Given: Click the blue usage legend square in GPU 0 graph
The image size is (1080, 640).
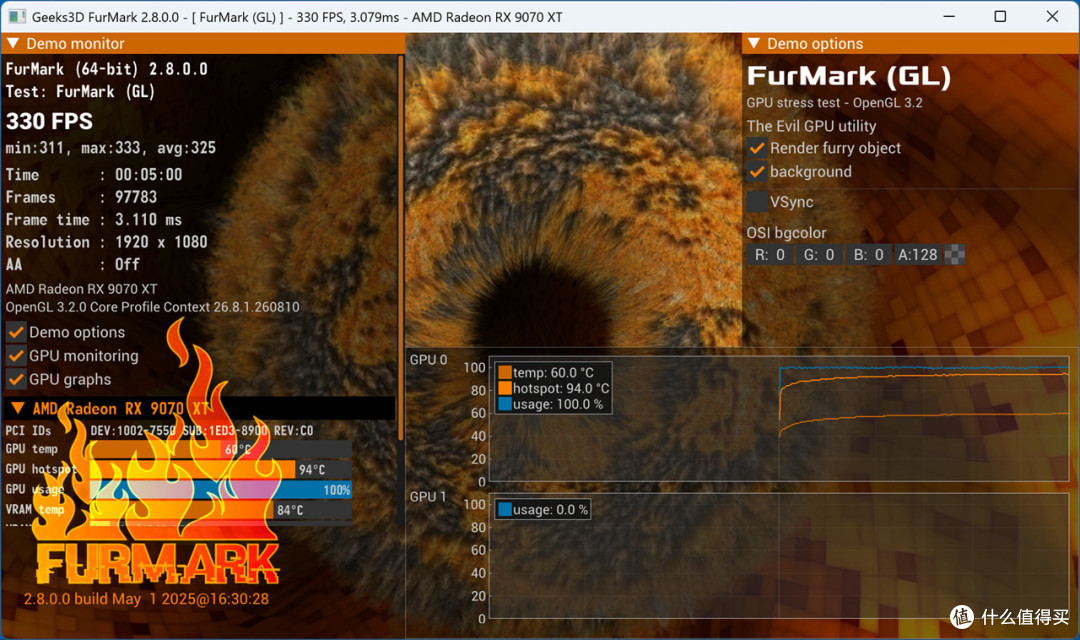Looking at the screenshot, I should pyautogui.click(x=505, y=404).
